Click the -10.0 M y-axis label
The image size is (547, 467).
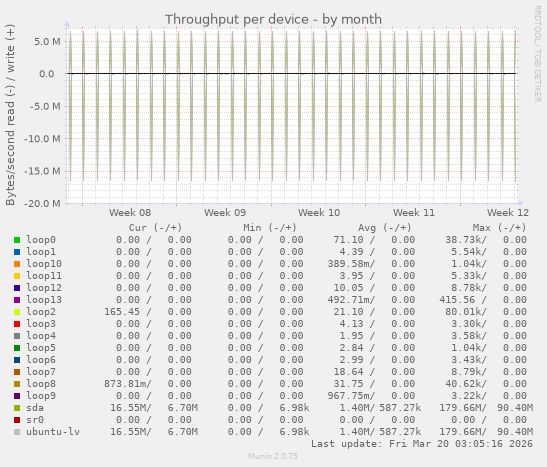[42, 139]
